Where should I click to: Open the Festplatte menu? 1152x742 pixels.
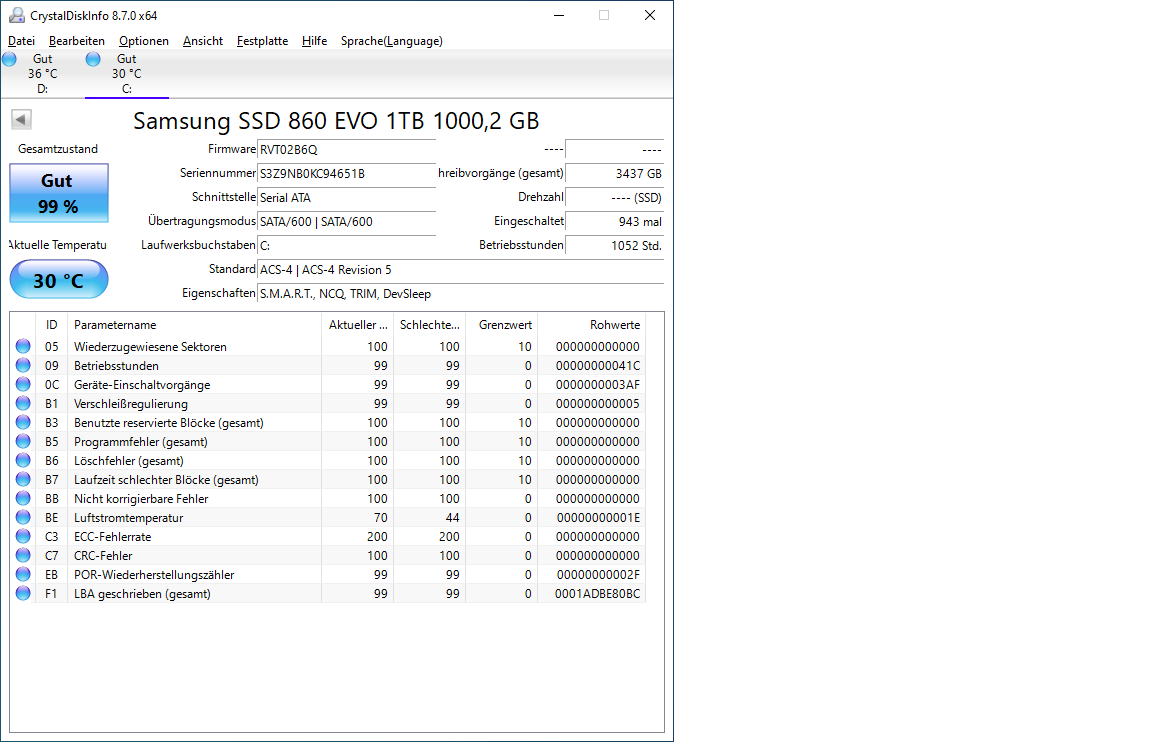262,41
